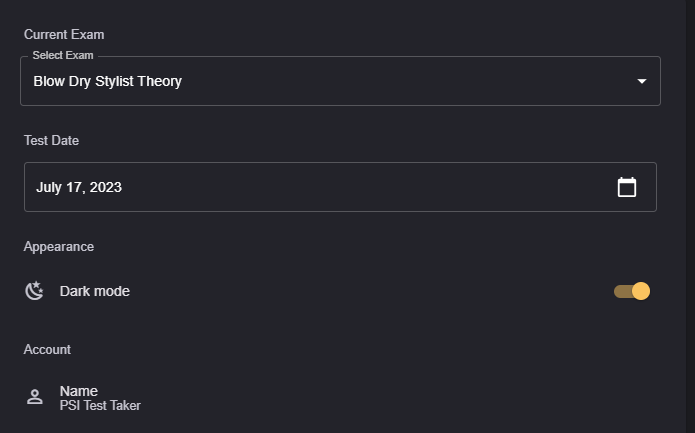This screenshot has height=433, width=695.
Task: Click the PSI Test Taker name text
Action: [x=100, y=406]
